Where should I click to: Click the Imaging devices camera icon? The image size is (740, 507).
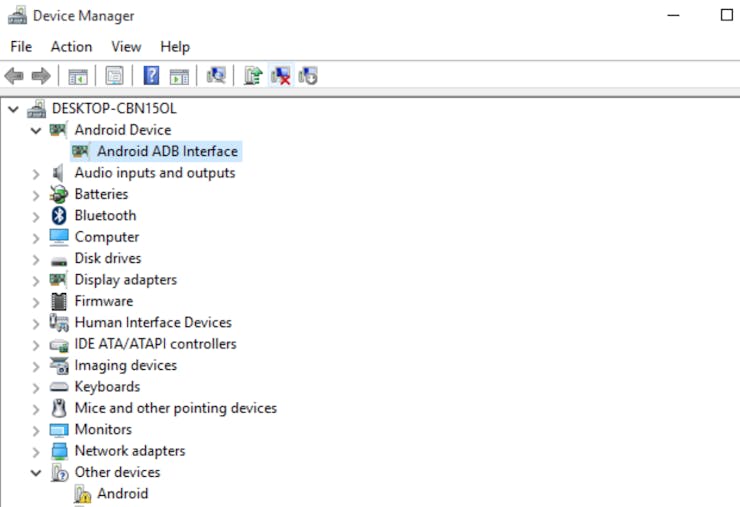coord(59,365)
